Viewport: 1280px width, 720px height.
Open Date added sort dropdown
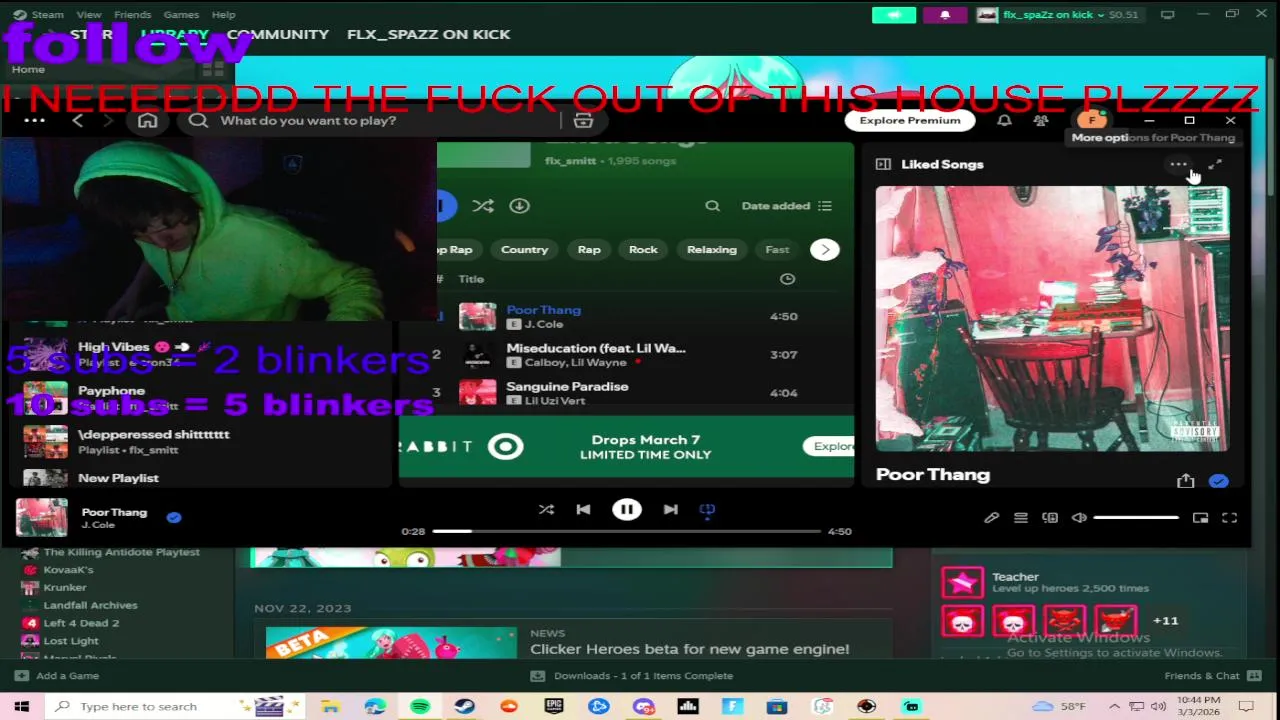click(x=786, y=206)
